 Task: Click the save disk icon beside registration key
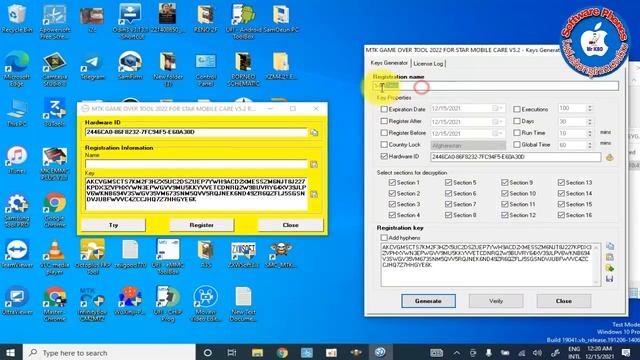tap(609, 278)
